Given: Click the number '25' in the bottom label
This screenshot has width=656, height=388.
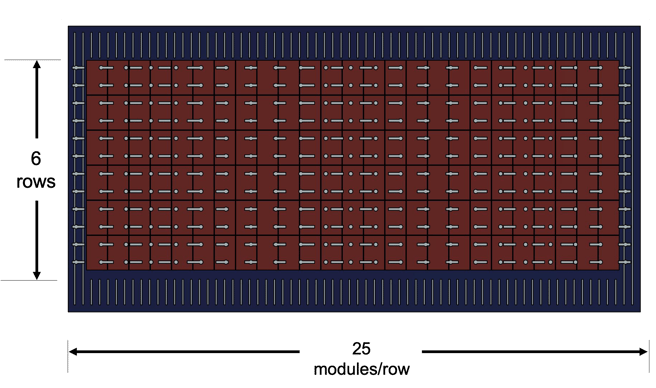Looking at the screenshot, I should pyautogui.click(x=361, y=349).
